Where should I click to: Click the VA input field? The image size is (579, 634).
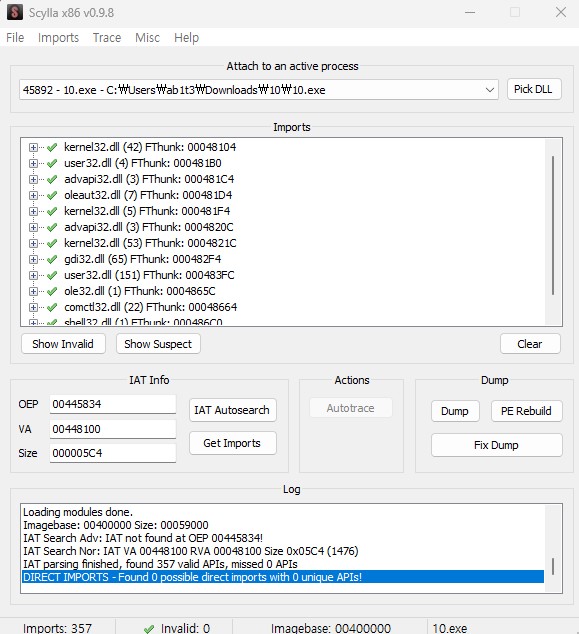[113, 429]
